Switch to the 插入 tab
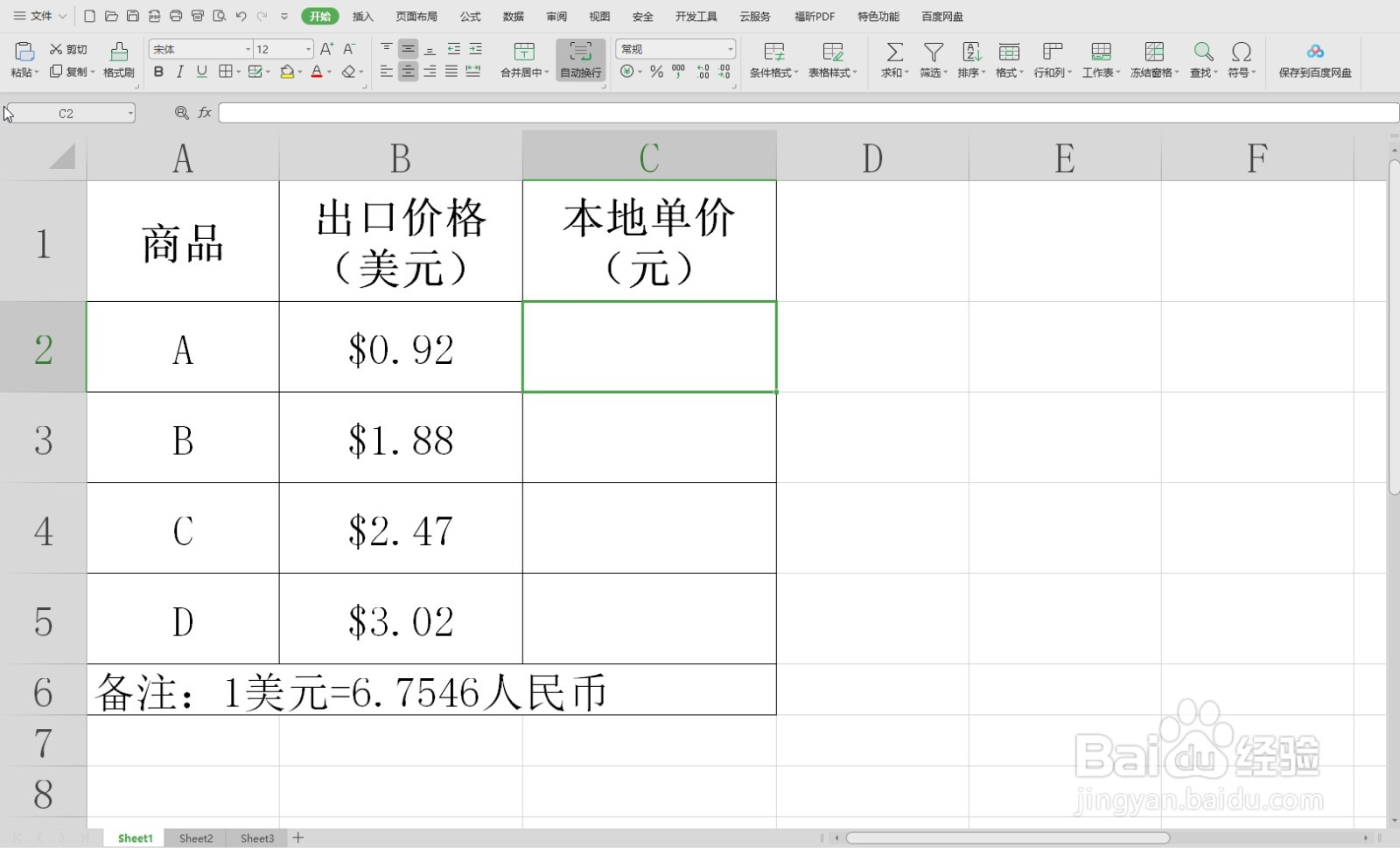1400x848 pixels. click(x=362, y=16)
